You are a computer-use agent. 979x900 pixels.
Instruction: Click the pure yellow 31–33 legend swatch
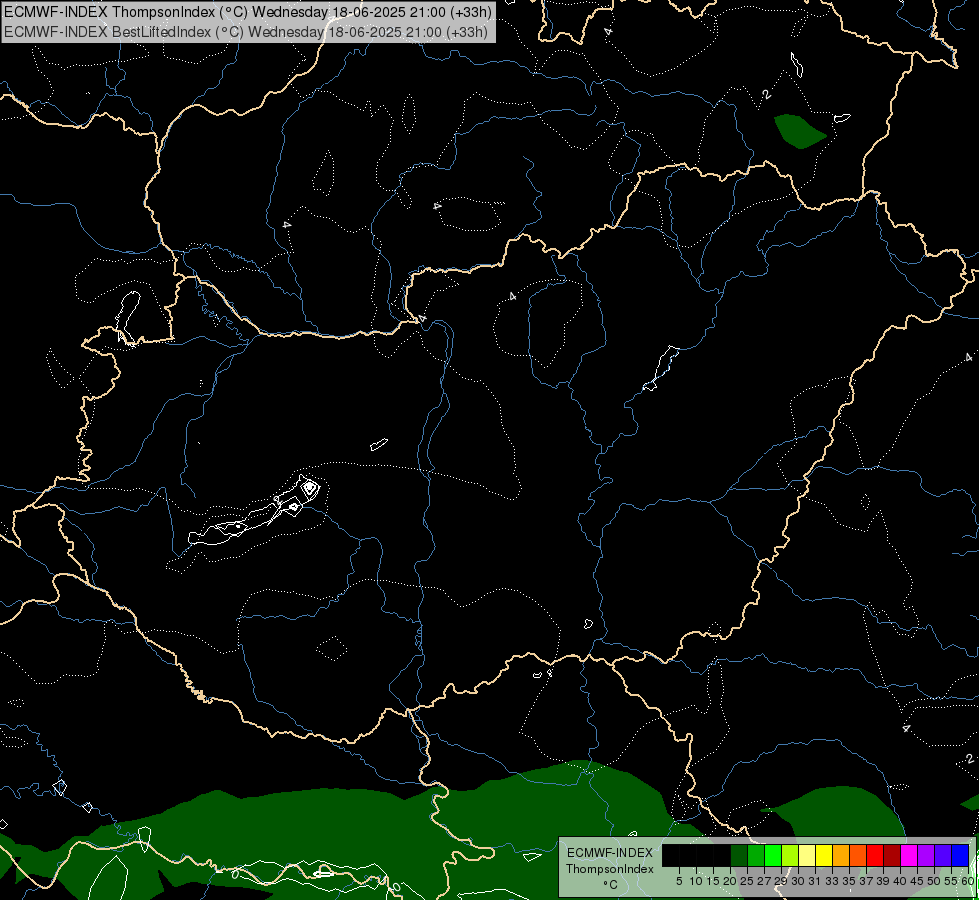pyautogui.click(x=824, y=855)
